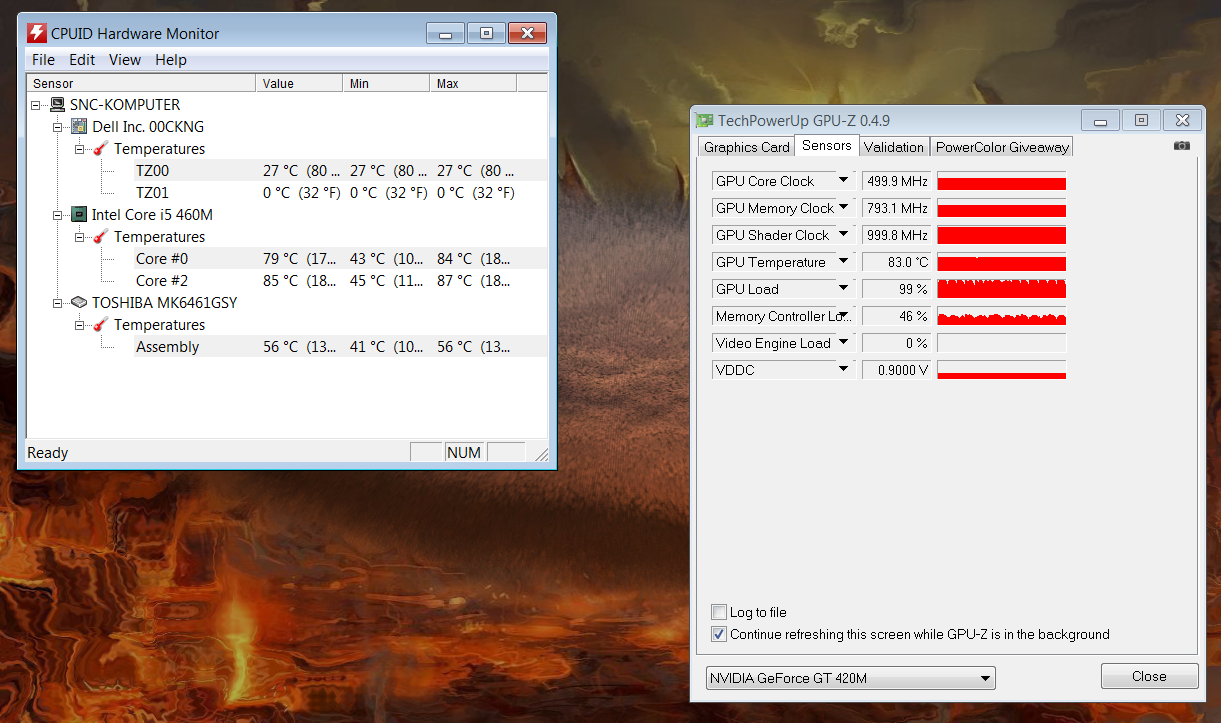Open the VDDC sensor dropdown

point(844,370)
